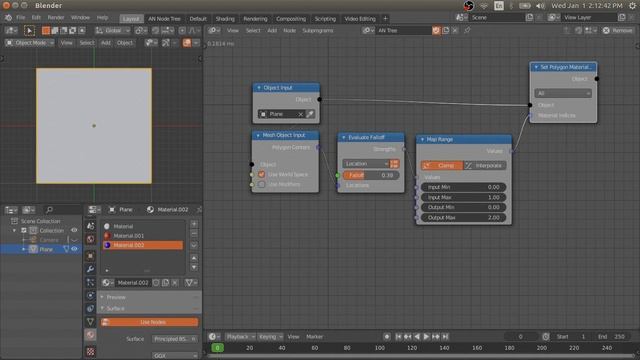The width and height of the screenshot is (640, 360).
Task: Clear Plane object in Object Input node
Action: (x=301, y=114)
